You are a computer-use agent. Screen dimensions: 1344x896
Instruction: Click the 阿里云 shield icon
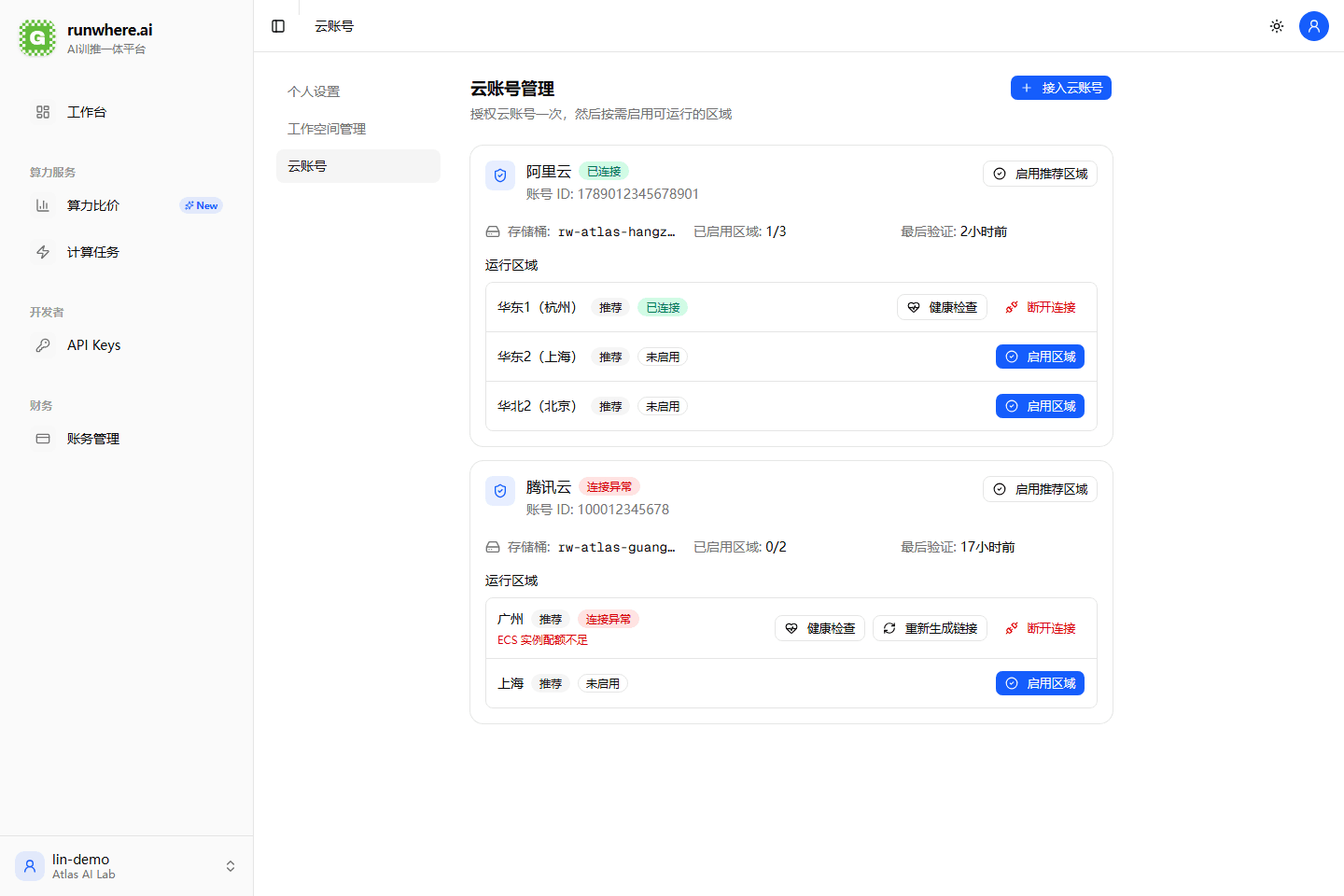(500, 175)
